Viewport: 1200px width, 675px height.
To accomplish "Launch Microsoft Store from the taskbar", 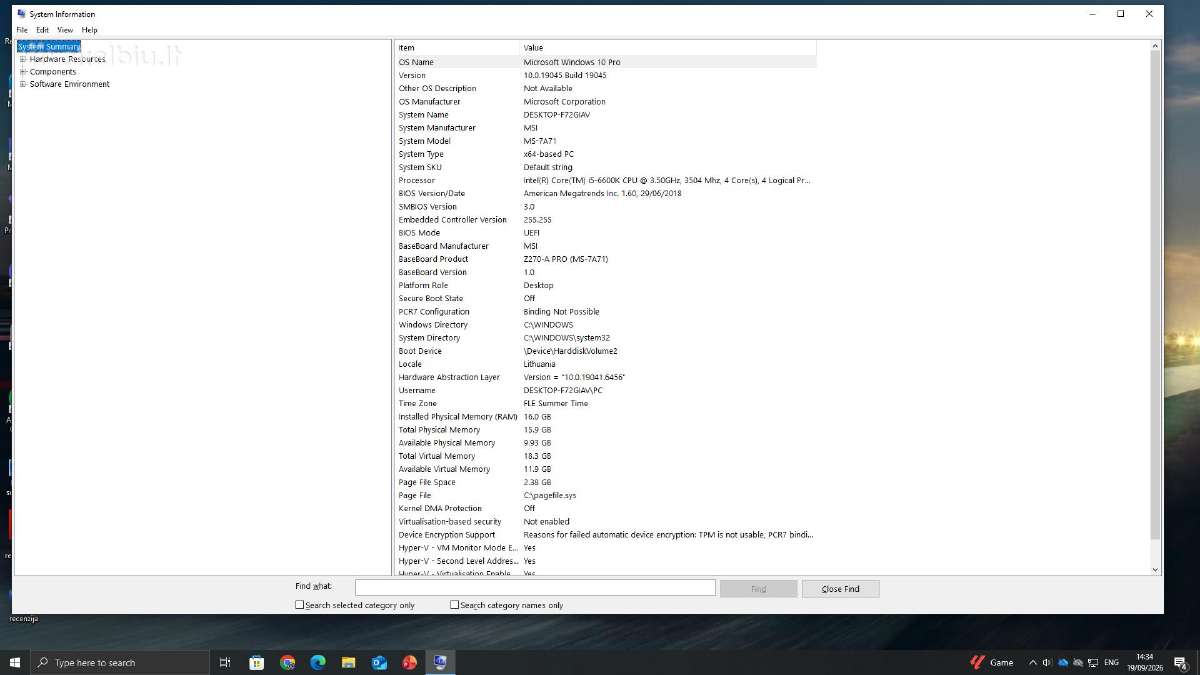I will [257, 662].
